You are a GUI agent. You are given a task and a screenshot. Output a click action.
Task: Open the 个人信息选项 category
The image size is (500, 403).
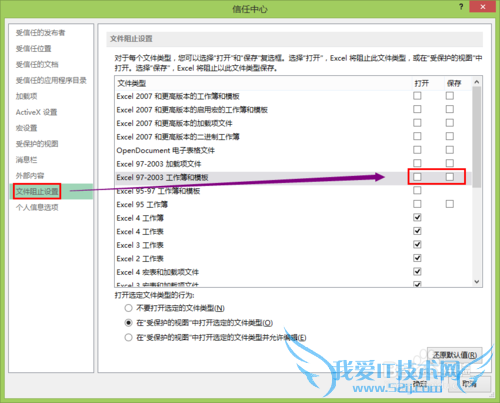click(37, 207)
